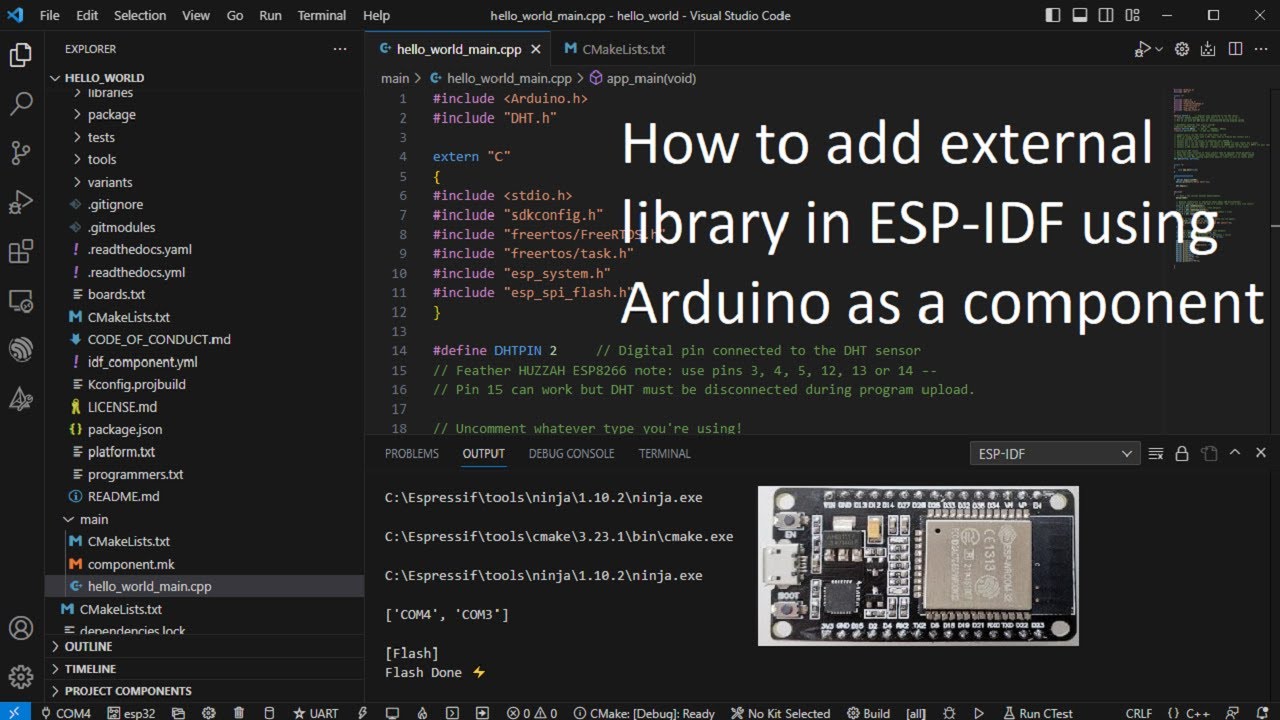Image resolution: width=1280 pixels, height=720 pixels.
Task: Switch to TERMINAL panel tab
Action: [665, 453]
